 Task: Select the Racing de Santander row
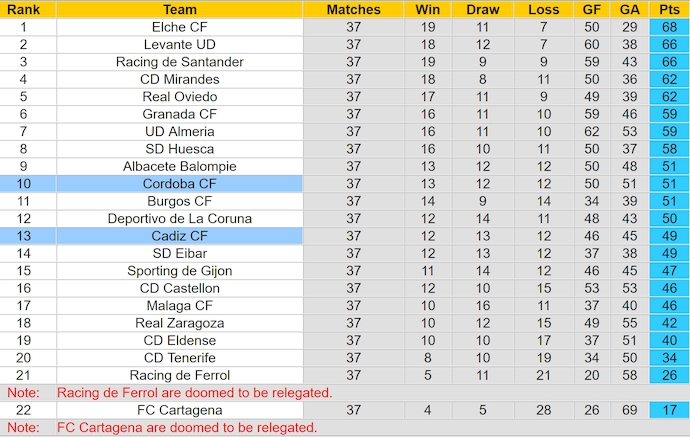click(x=179, y=62)
